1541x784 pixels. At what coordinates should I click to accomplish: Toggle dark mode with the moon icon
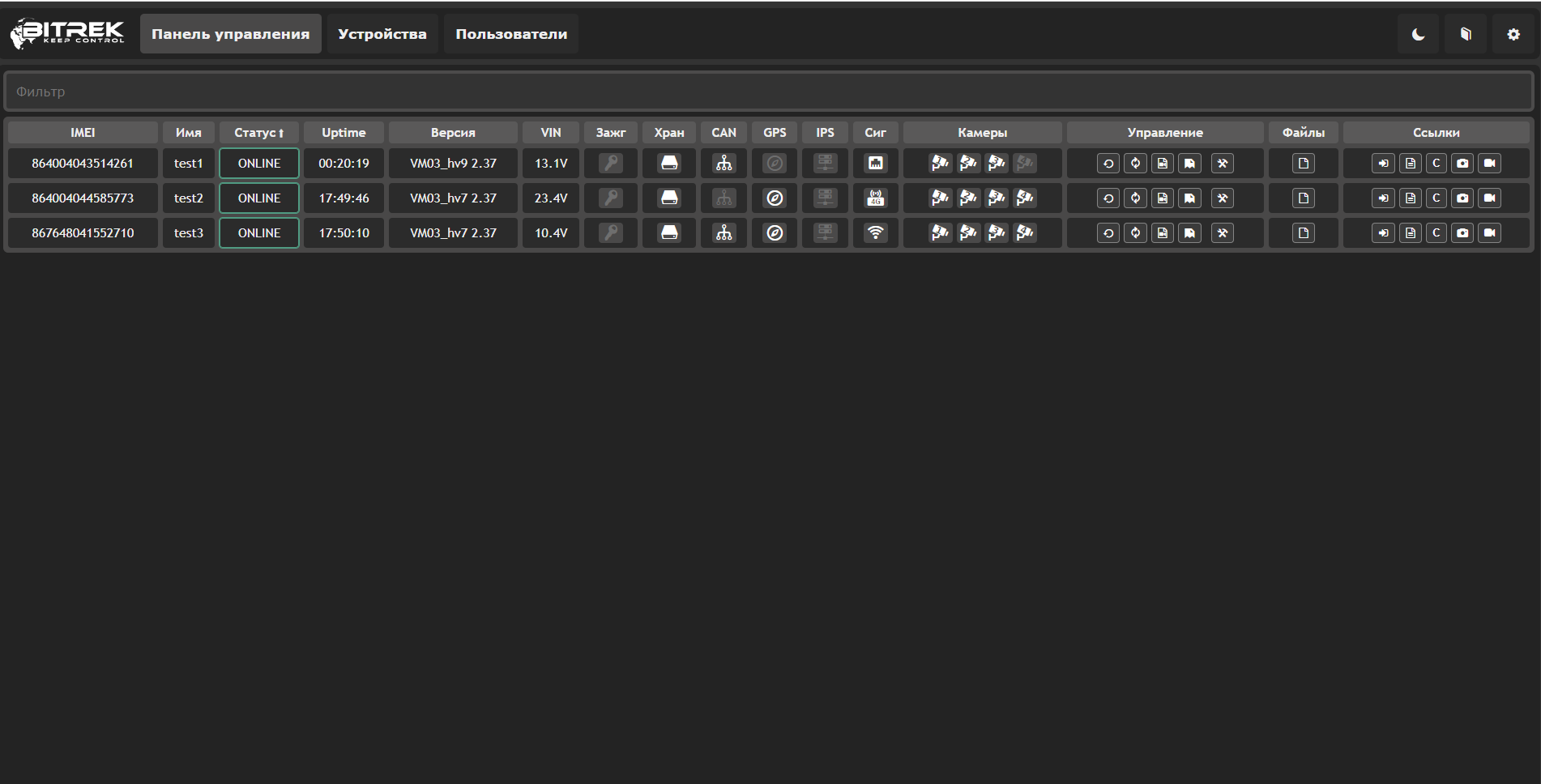(x=1418, y=34)
